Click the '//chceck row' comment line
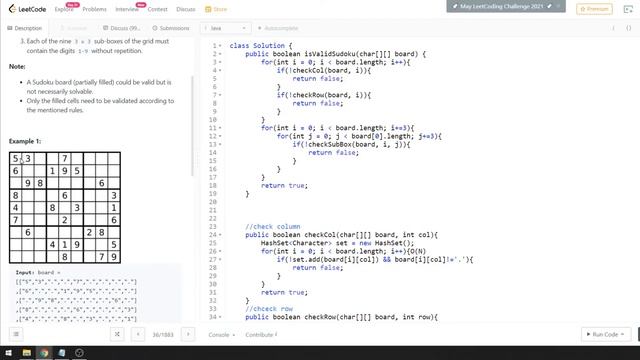This screenshot has width=640, height=360. [x=269, y=309]
